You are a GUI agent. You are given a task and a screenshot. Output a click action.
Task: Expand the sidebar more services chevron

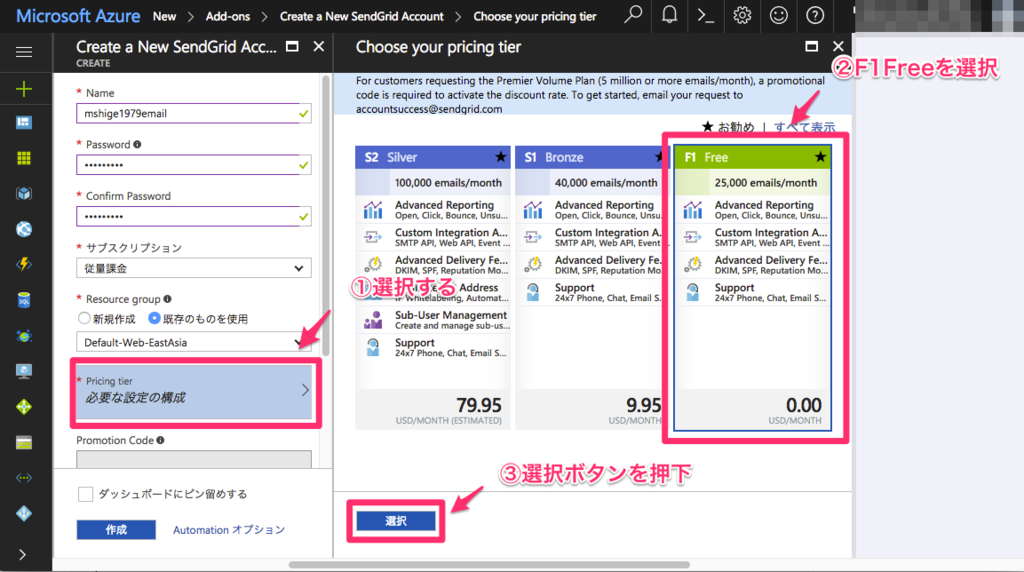23,554
